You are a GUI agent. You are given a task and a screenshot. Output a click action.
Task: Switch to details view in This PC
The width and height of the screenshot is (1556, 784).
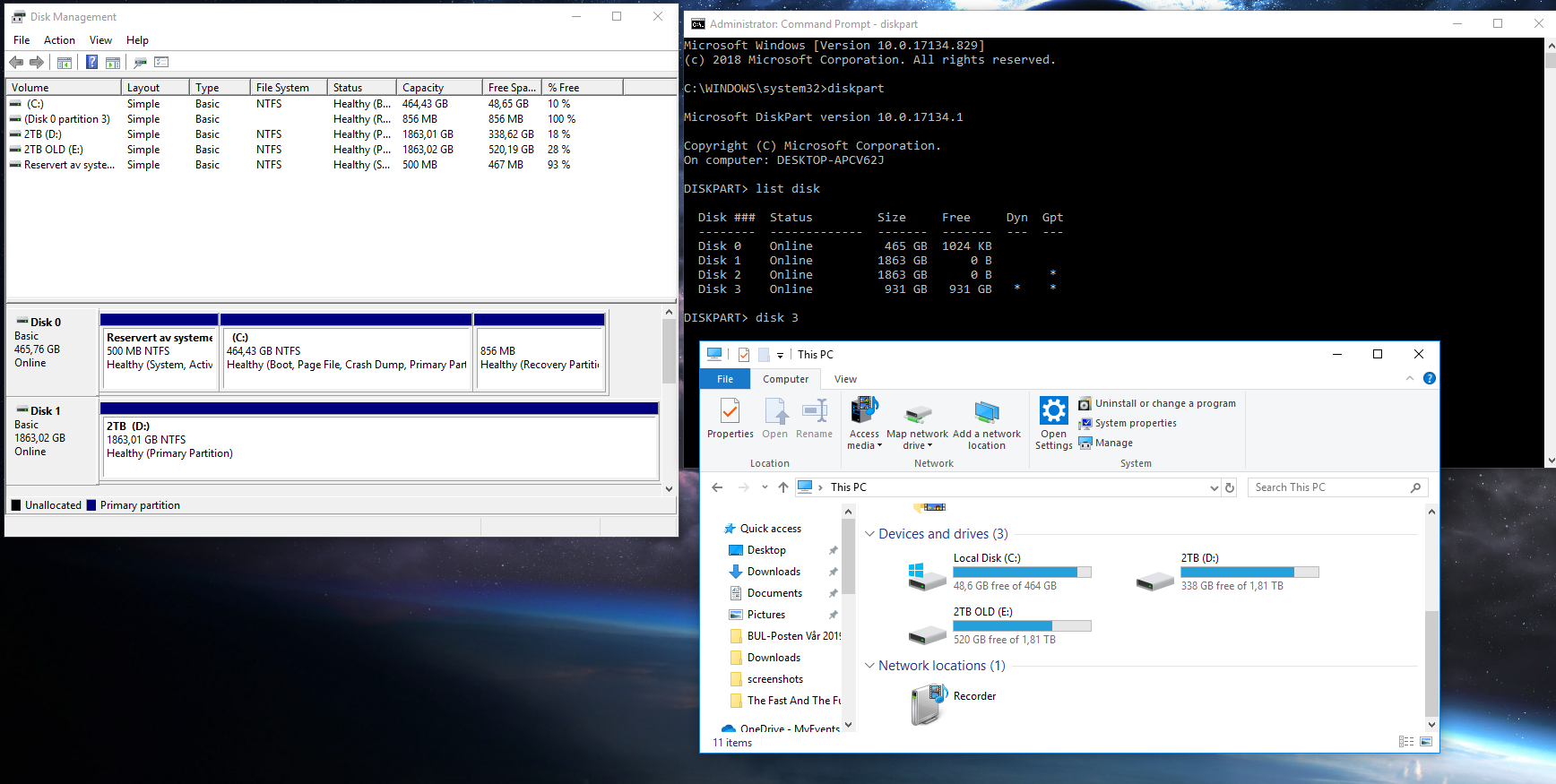point(1406,742)
